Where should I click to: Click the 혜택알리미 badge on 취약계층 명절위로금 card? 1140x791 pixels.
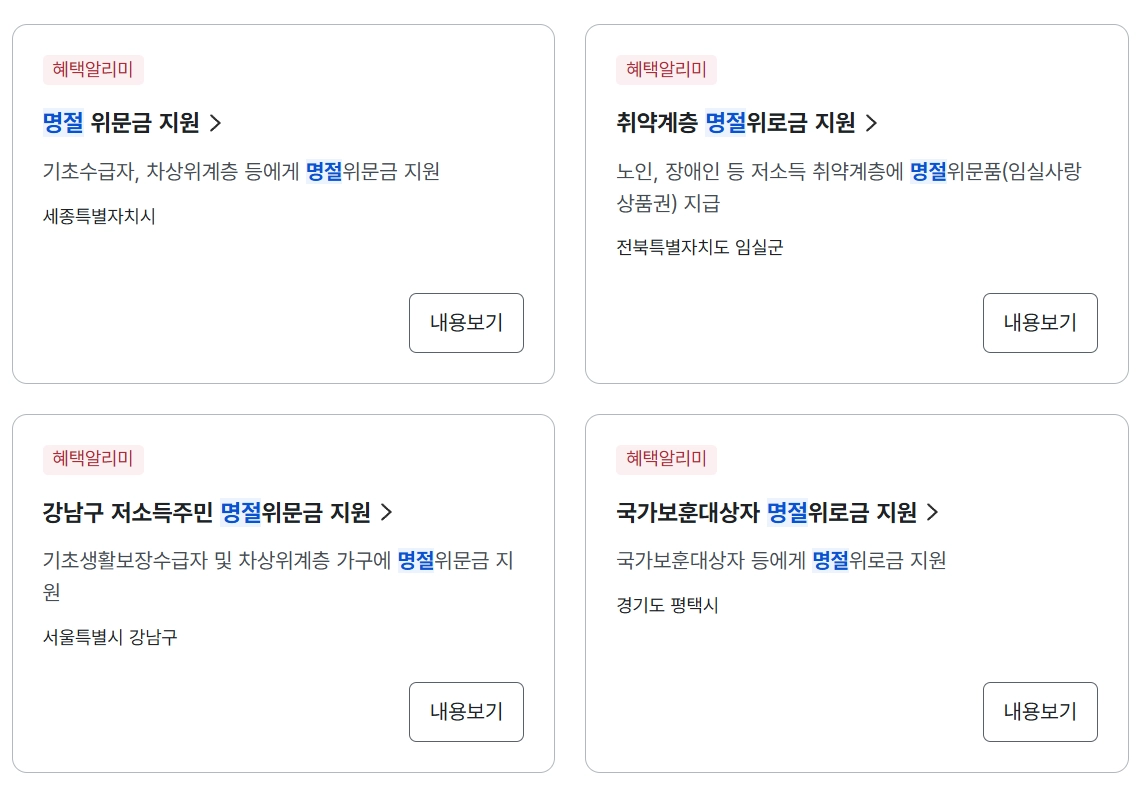(666, 70)
